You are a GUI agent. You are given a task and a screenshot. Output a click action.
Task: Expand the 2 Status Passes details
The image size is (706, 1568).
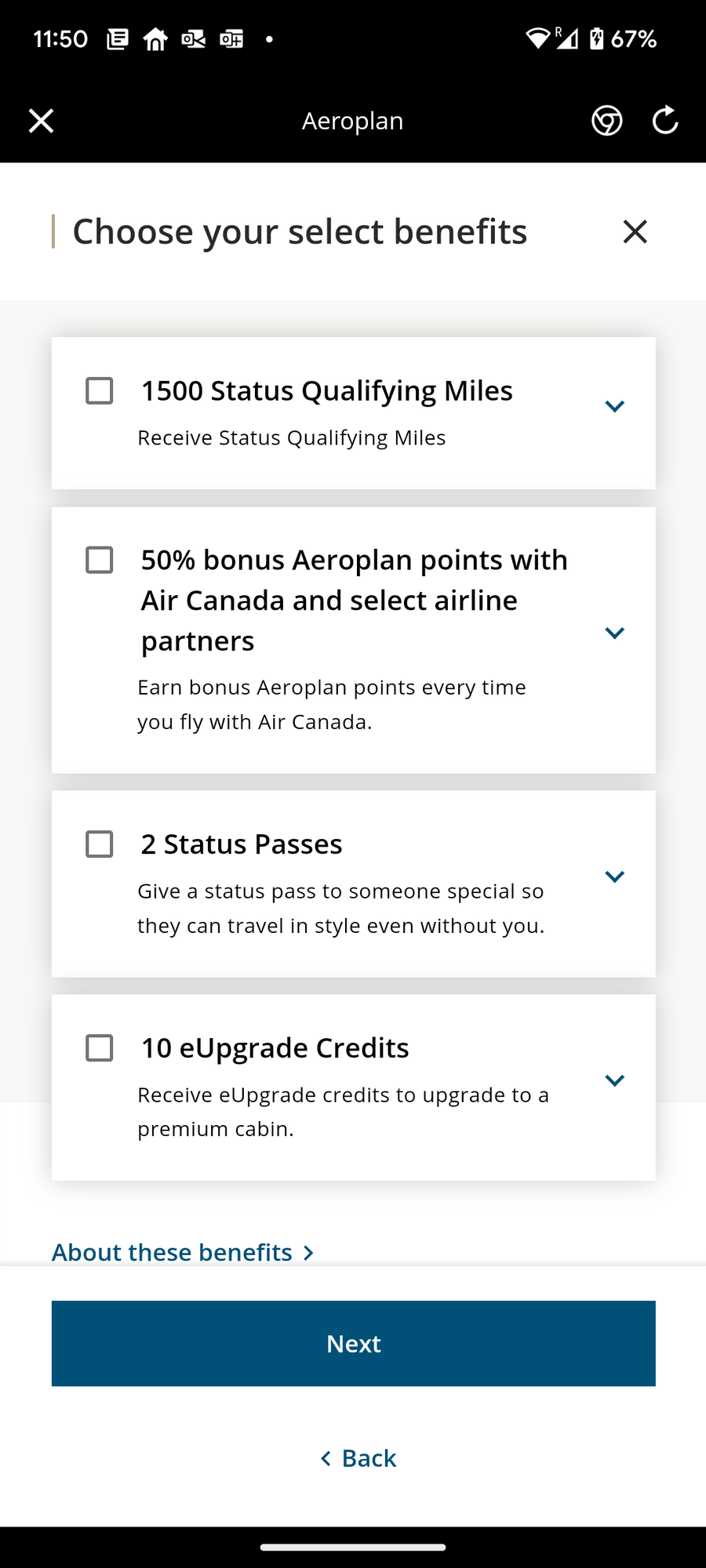pos(614,877)
